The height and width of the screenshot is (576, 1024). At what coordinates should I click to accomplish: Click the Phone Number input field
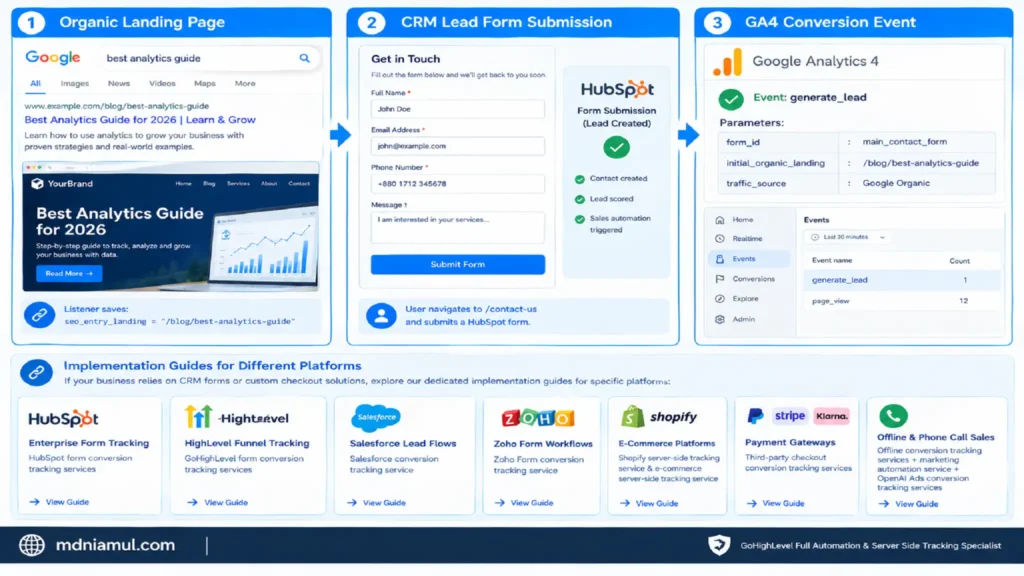tap(458, 184)
